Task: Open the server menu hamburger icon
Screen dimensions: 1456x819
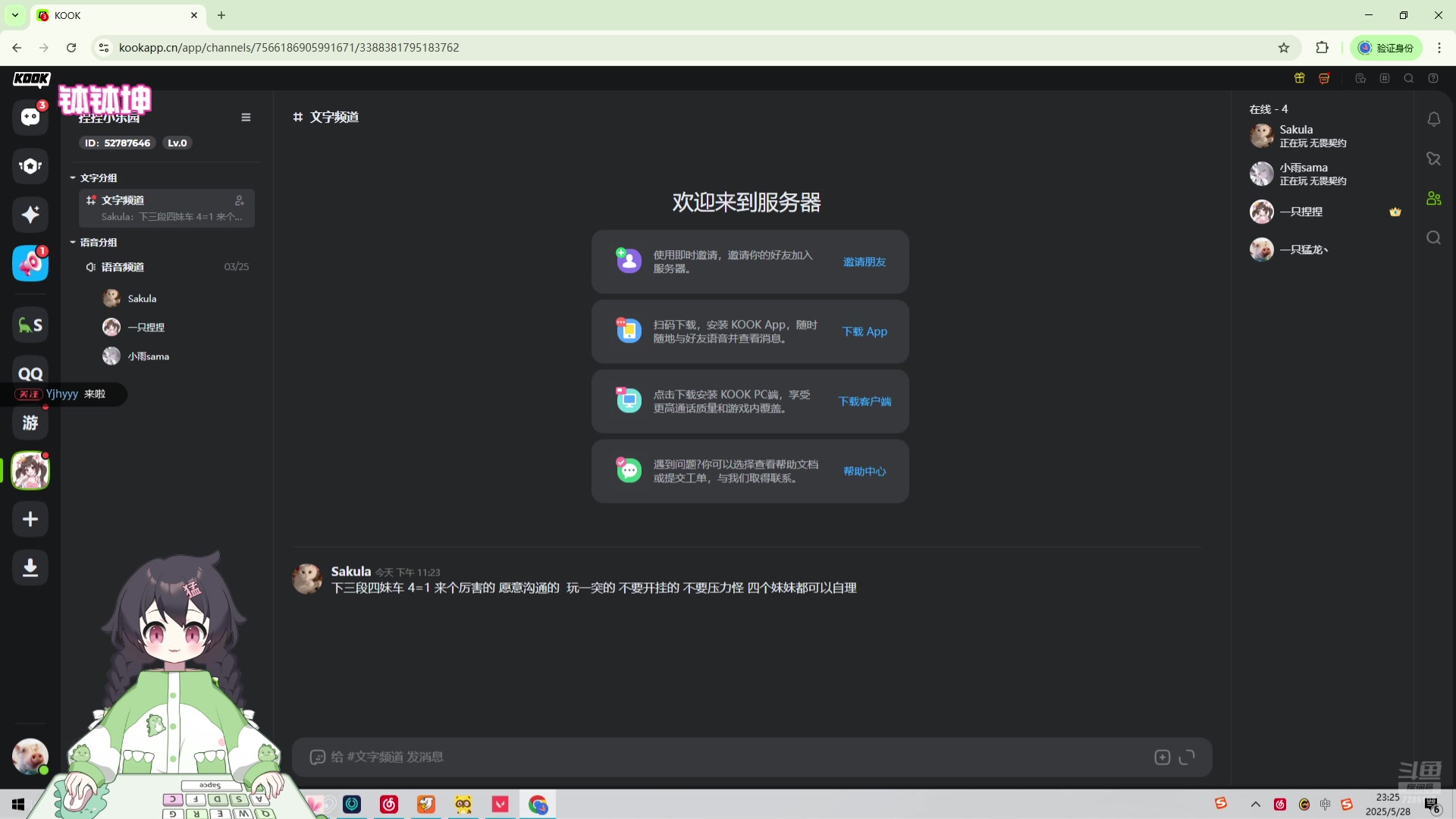Action: coord(246,117)
